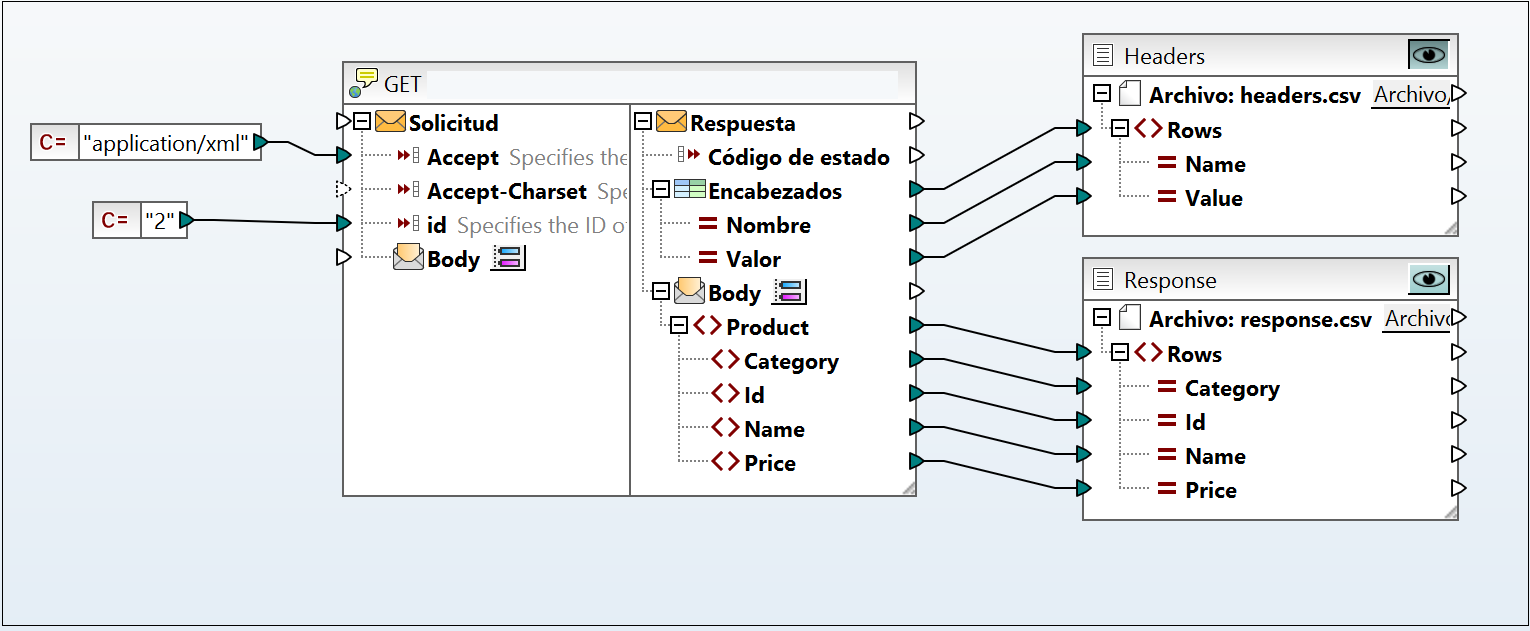
Task: Click the Encabezados table icon
Action: (x=689, y=191)
